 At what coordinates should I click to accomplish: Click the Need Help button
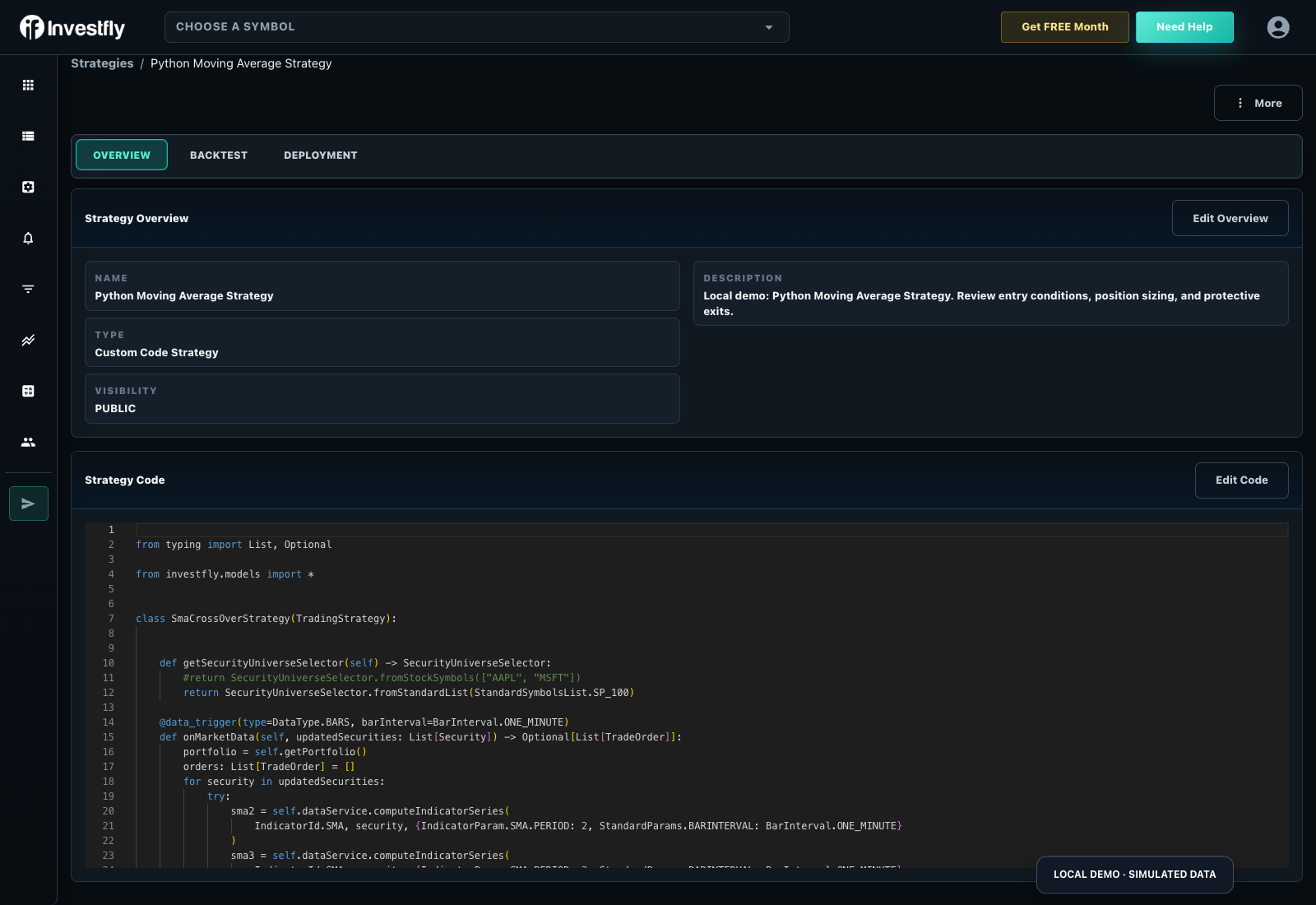tap(1184, 27)
